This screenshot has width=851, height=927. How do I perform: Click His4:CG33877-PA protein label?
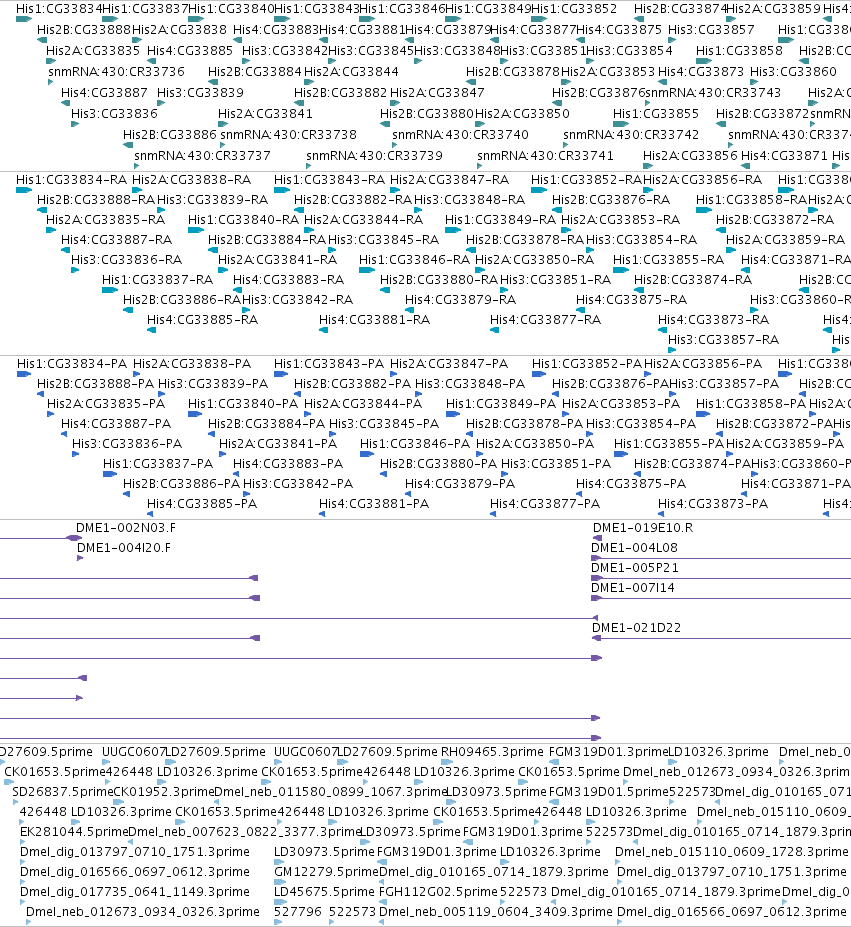545,504
